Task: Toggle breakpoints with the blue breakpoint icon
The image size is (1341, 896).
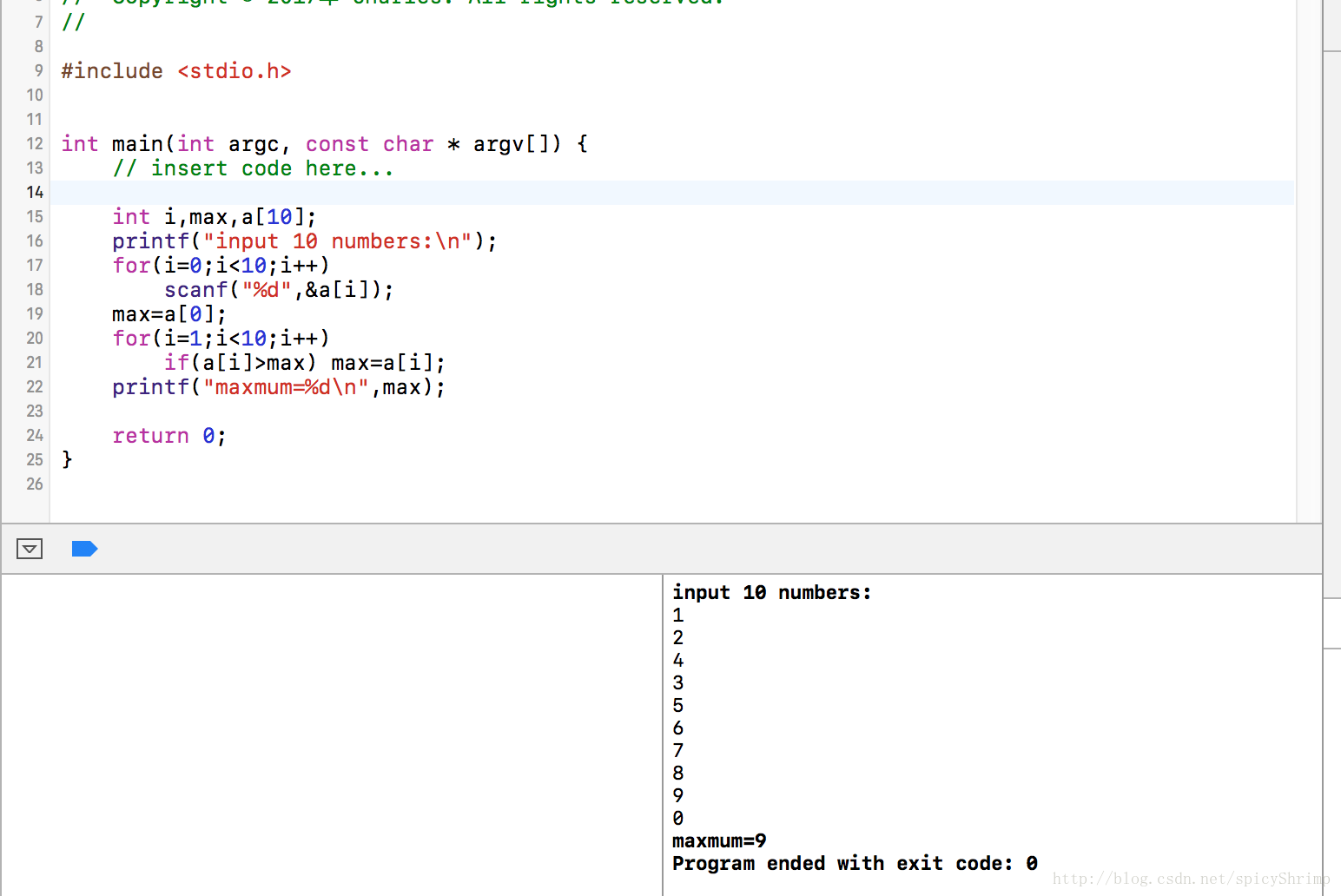Action: [x=84, y=549]
